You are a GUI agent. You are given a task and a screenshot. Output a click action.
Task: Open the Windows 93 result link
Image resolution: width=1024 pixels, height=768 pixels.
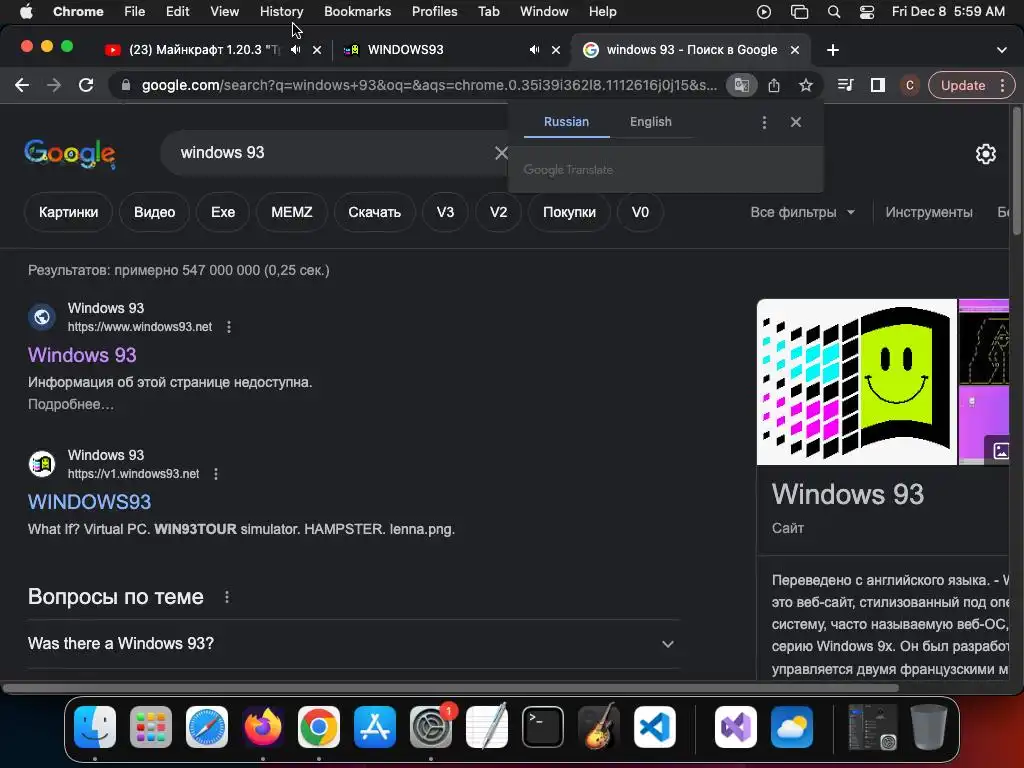coord(82,355)
